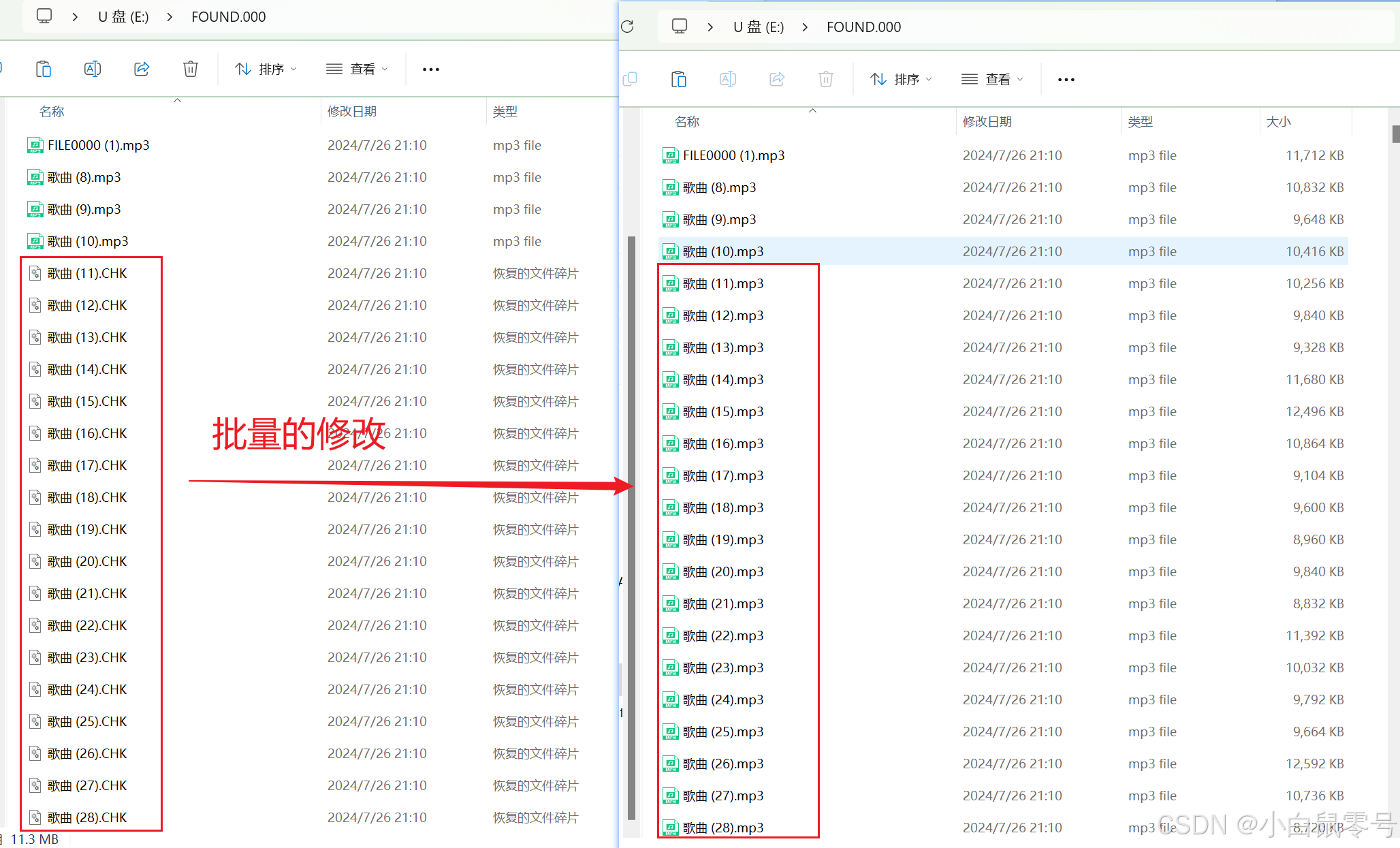Screen dimensions: 1400x848
Task: Click FOUND.000 breadcrumb in the right window
Action: 864,27
